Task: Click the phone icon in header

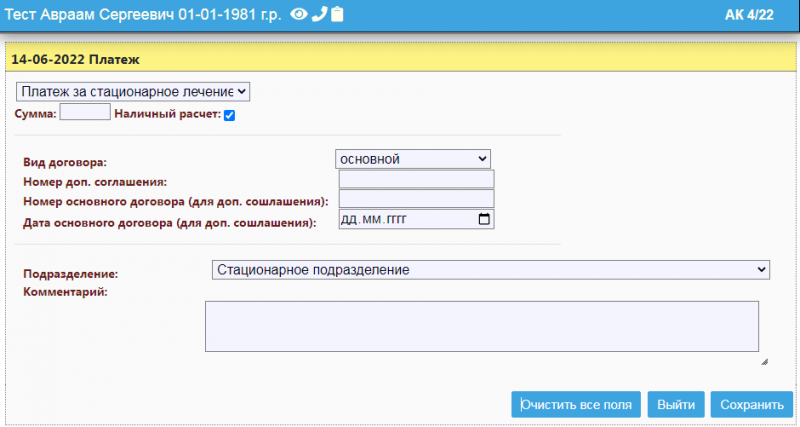Action: [319, 14]
